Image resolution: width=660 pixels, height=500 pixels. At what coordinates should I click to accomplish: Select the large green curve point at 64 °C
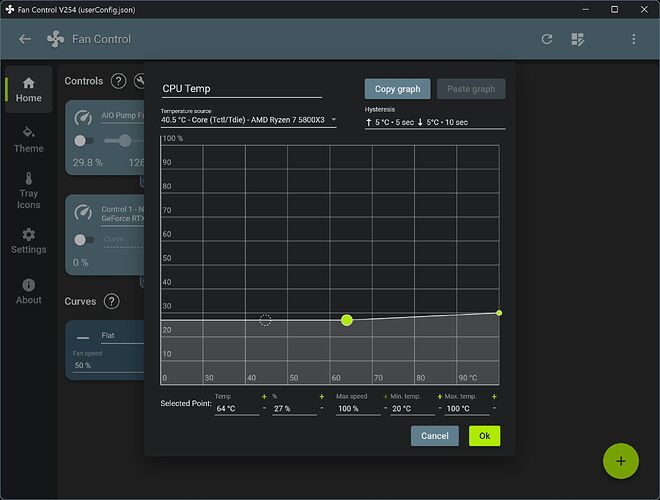pos(347,320)
